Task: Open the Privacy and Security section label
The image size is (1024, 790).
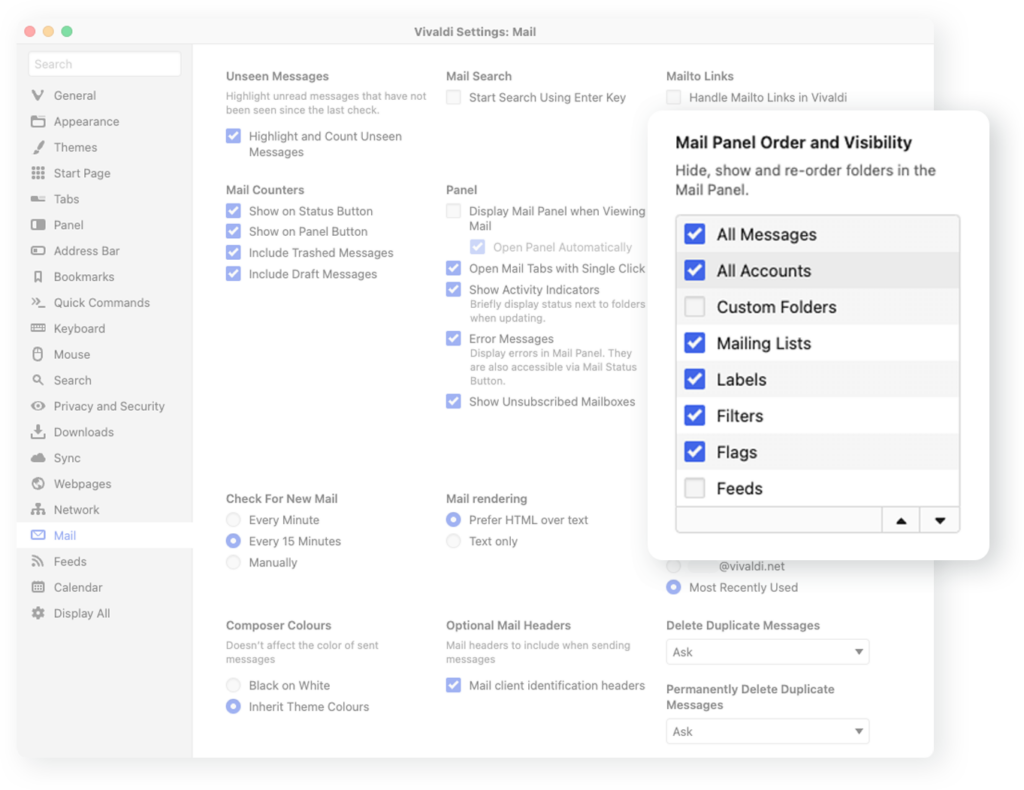Action: tap(109, 406)
